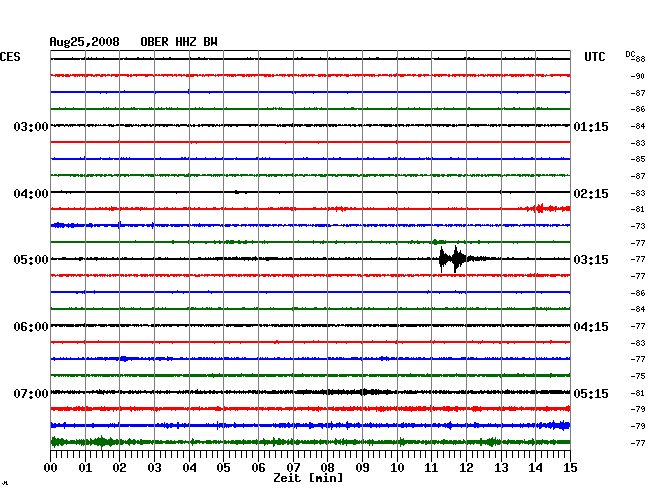Click the 02:15 UTC time label

591,194
